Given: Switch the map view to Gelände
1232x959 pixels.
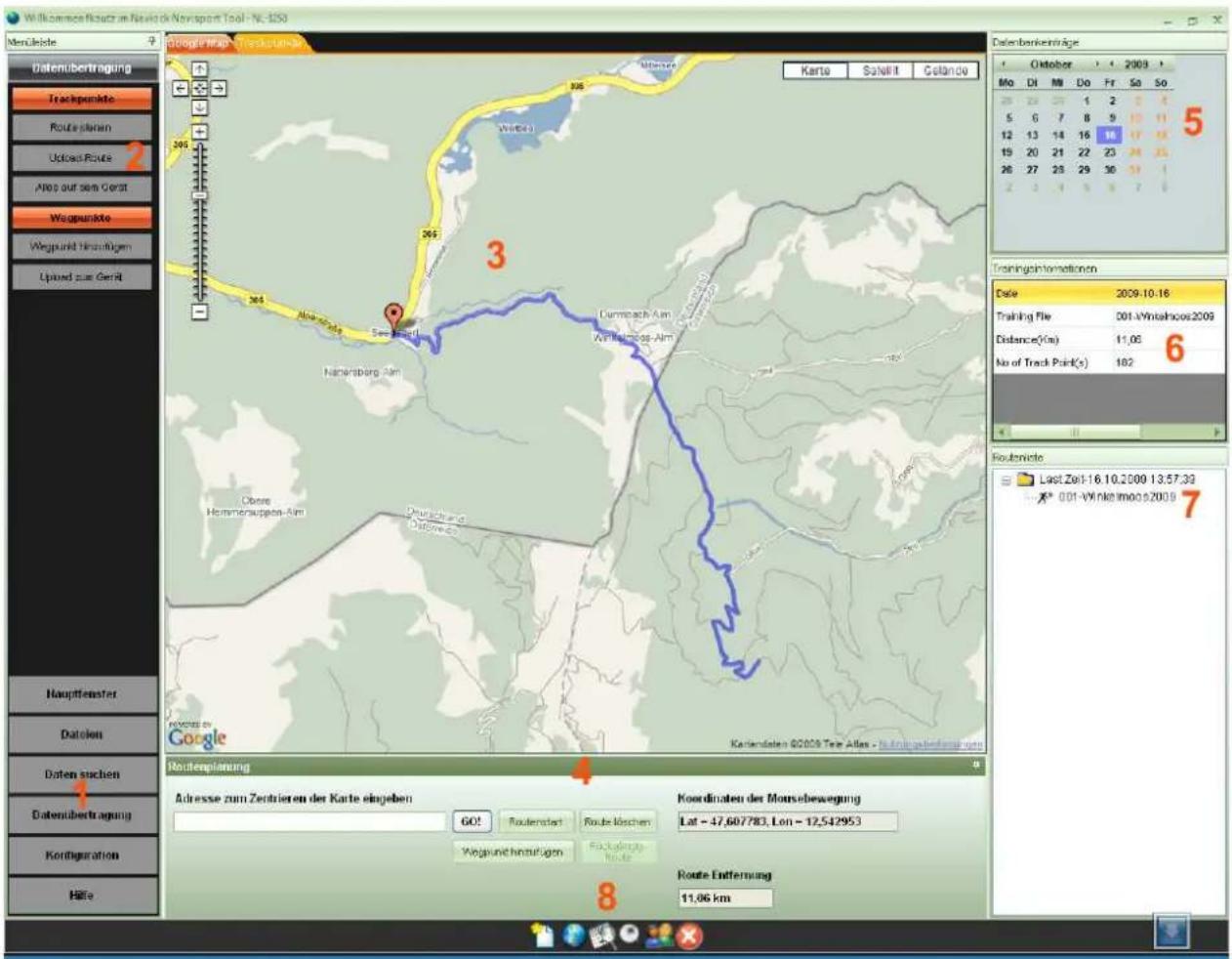Looking at the screenshot, I should click(x=945, y=70).
